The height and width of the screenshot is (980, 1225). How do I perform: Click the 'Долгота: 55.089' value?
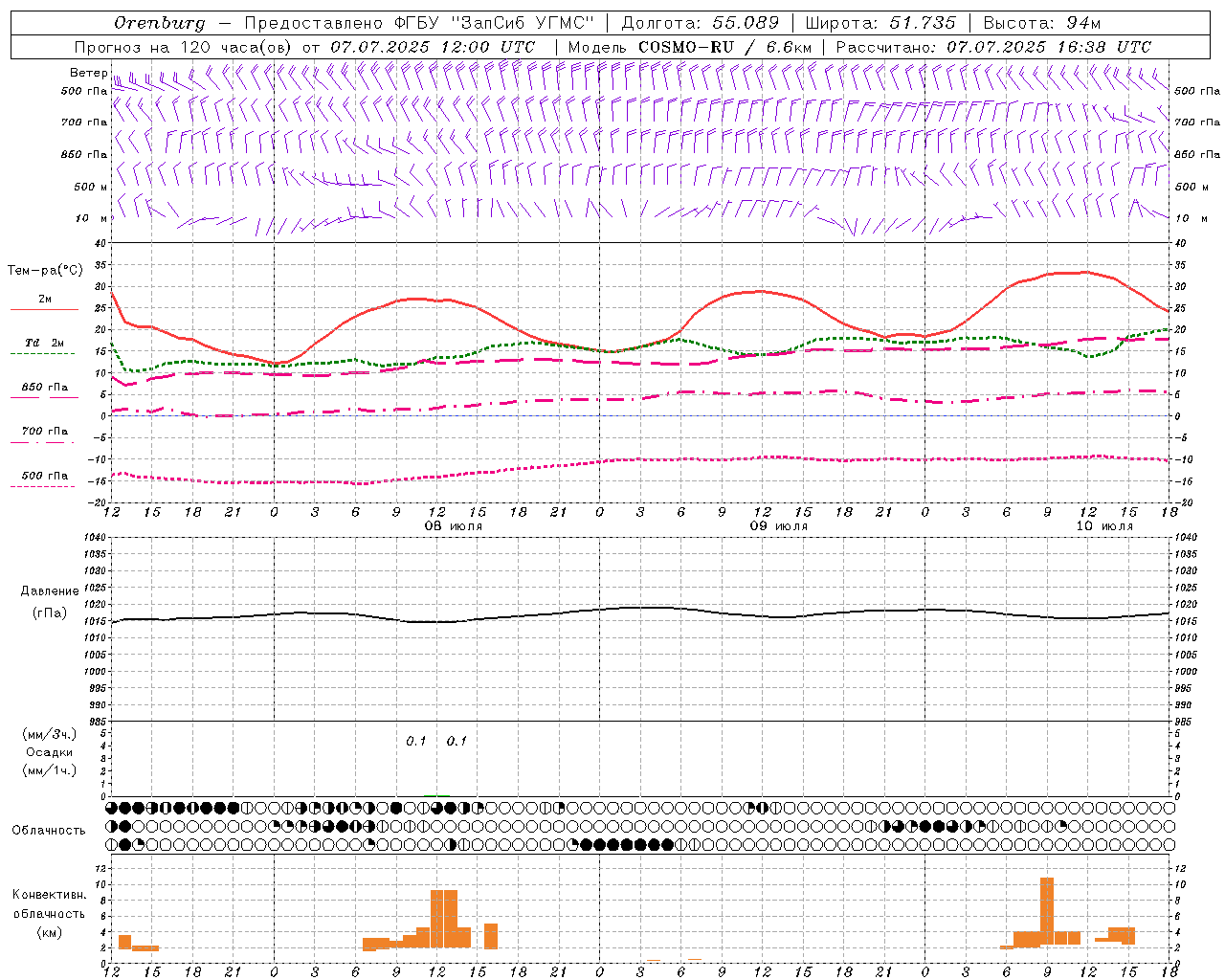point(701,23)
